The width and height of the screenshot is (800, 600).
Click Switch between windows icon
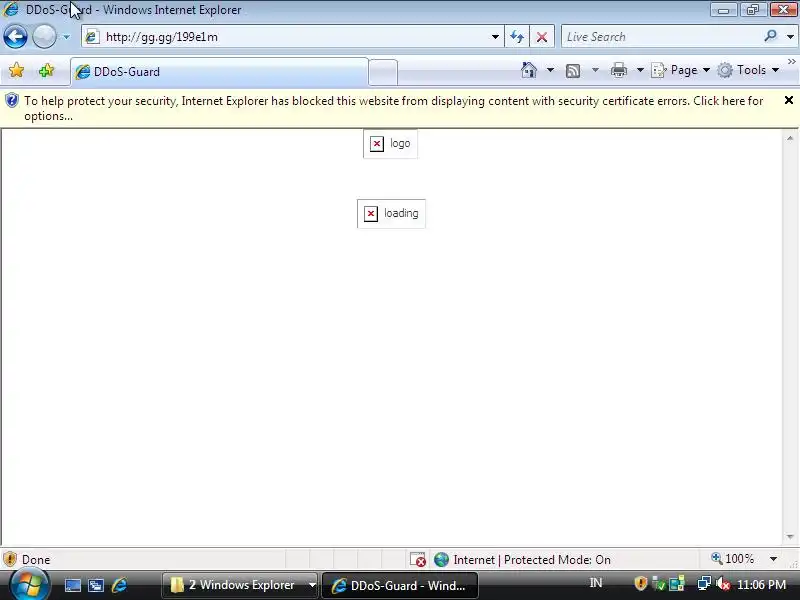[x=96, y=585]
